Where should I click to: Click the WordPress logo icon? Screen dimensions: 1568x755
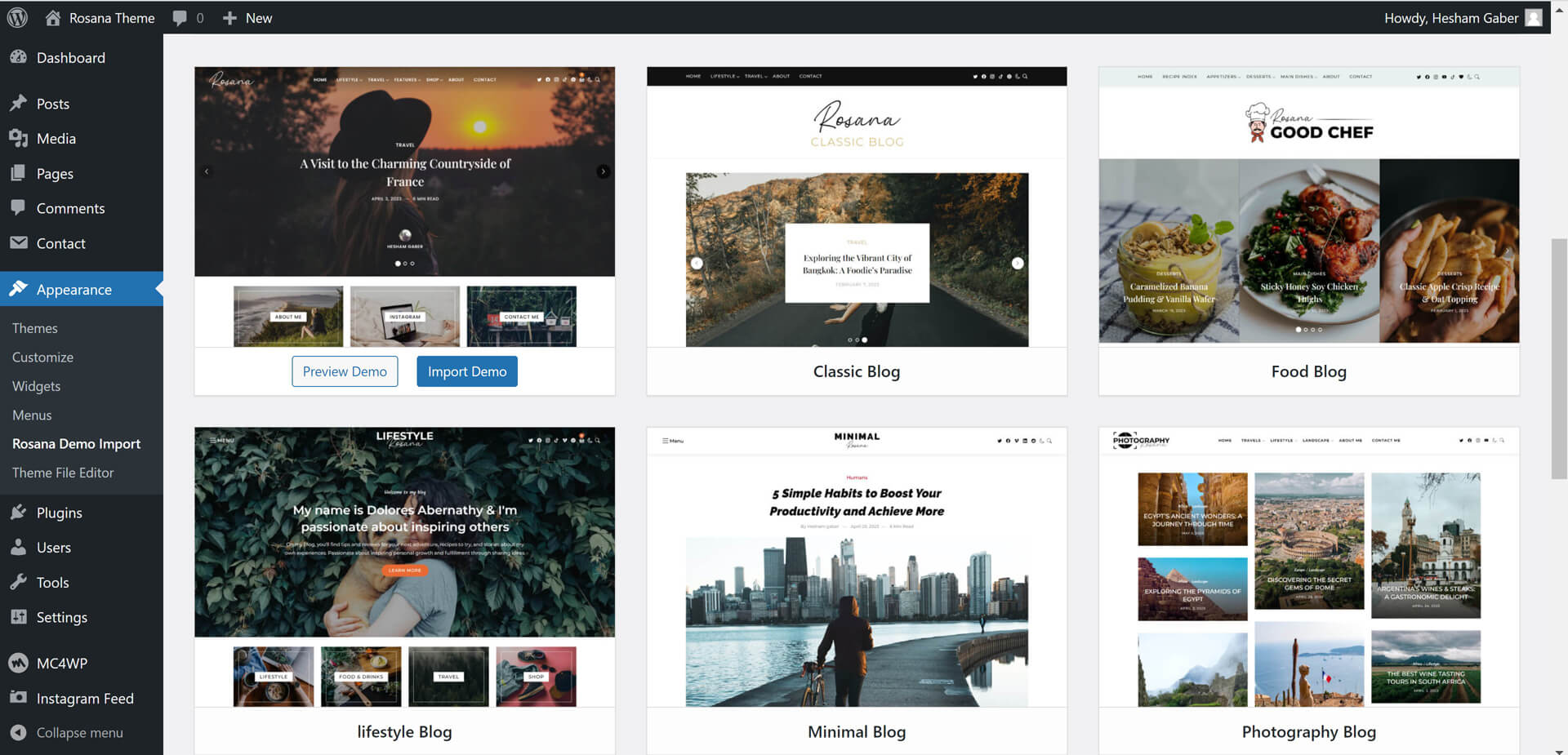[17, 17]
